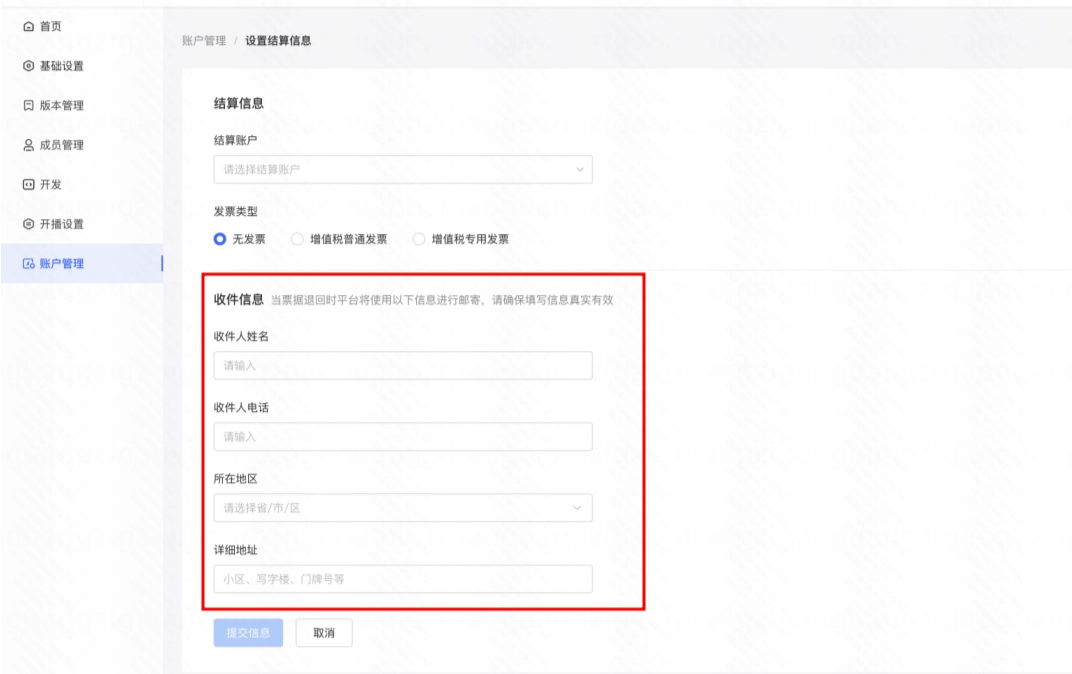This screenshot has width=1072, height=674.
Task: Click the hexagon icon beside 基础设置
Action: click(28, 66)
